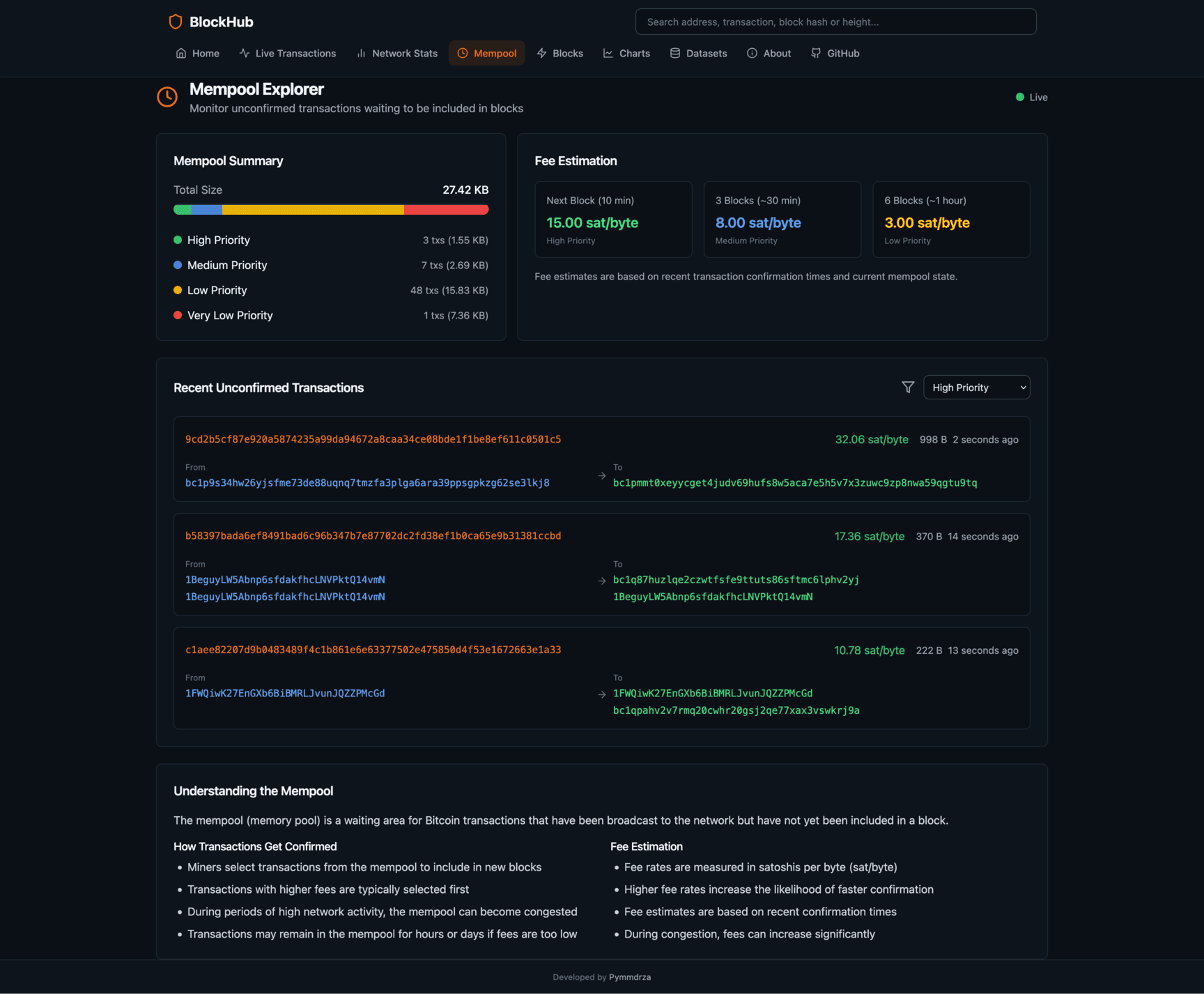Image resolution: width=1204 pixels, height=994 pixels.
Task: Click the Total Size priority distribution bar
Action: pyautogui.click(x=331, y=209)
